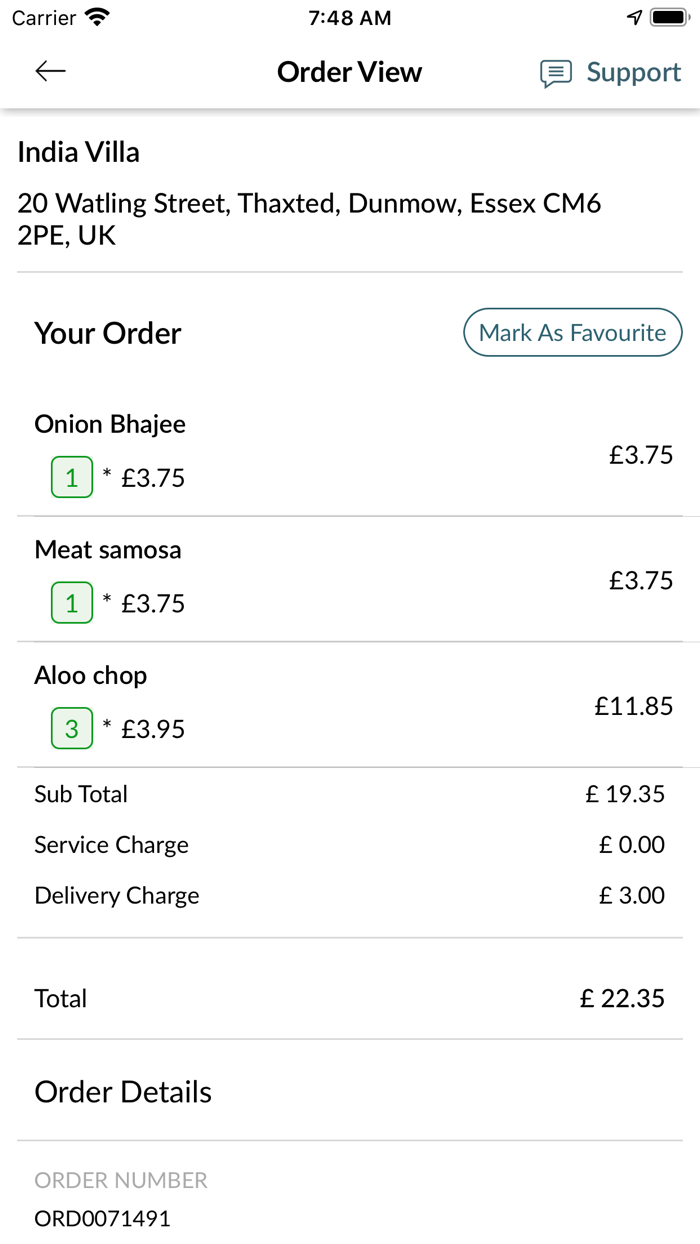Select the Meat samosa item name
The image size is (700, 1244).
pos(108,549)
